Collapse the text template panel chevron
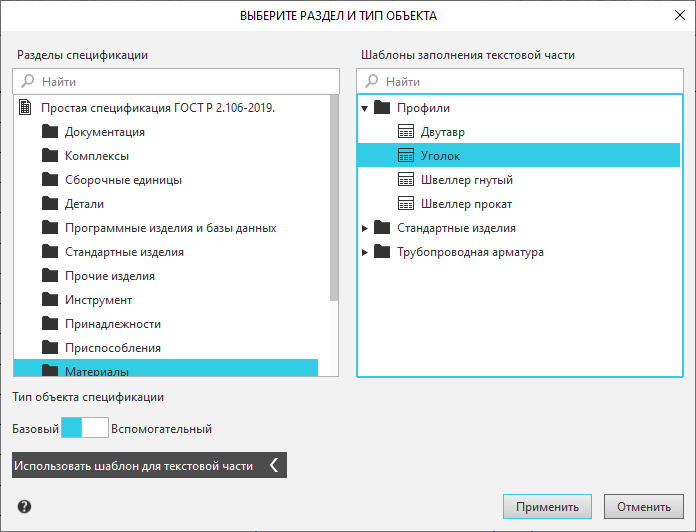Image resolution: width=696 pixels, height=532 pixels. 274,465
